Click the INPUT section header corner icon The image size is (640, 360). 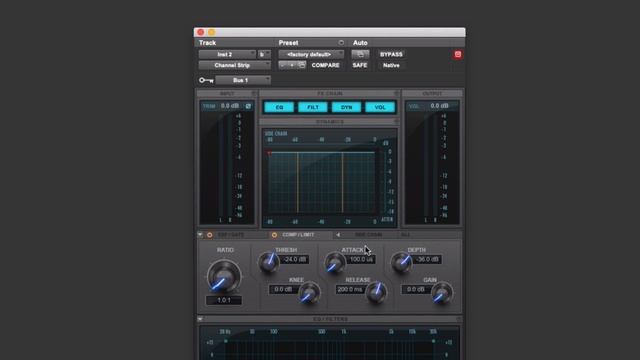[254, 94]
